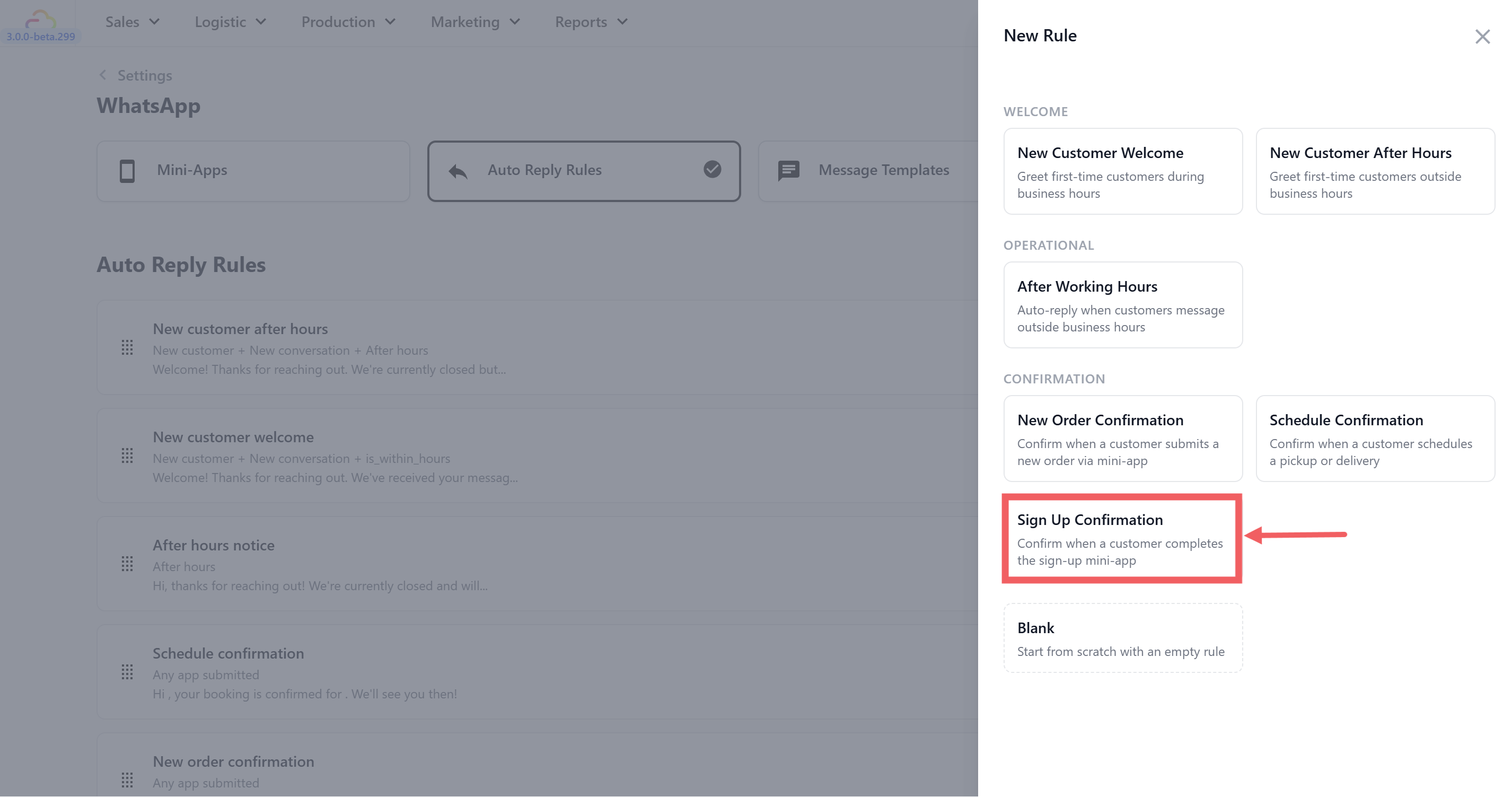
Task: Go back to Settings
Action: (x=135, y=75)
